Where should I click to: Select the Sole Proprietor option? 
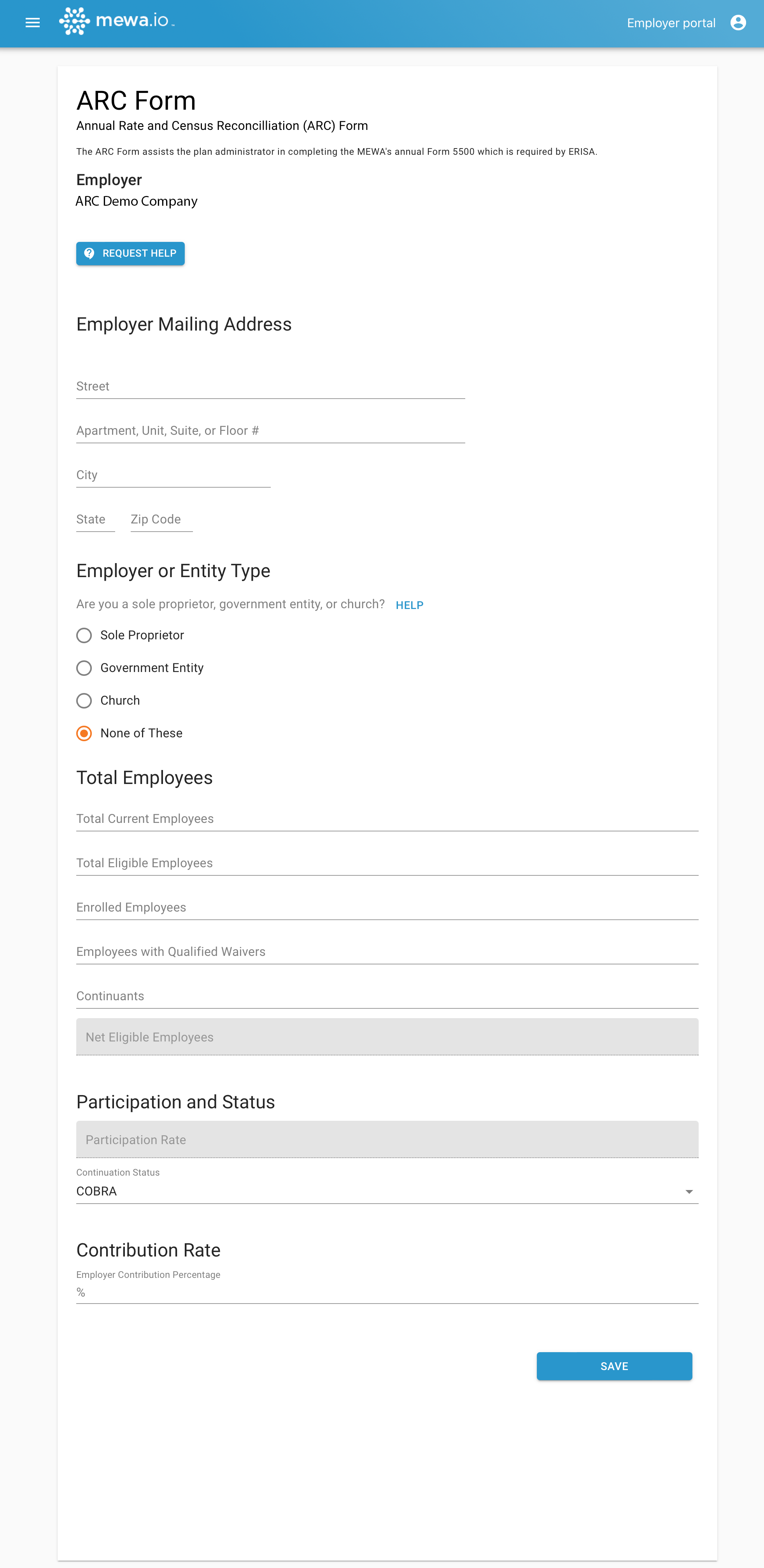click(84, 635)
